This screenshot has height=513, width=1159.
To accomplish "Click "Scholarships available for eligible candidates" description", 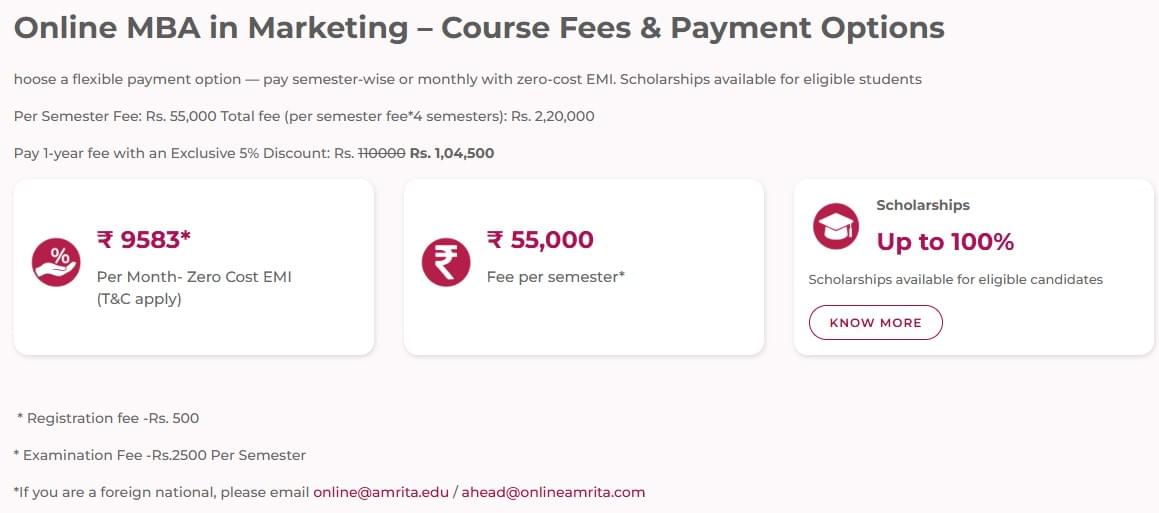I will click(955, 280).
